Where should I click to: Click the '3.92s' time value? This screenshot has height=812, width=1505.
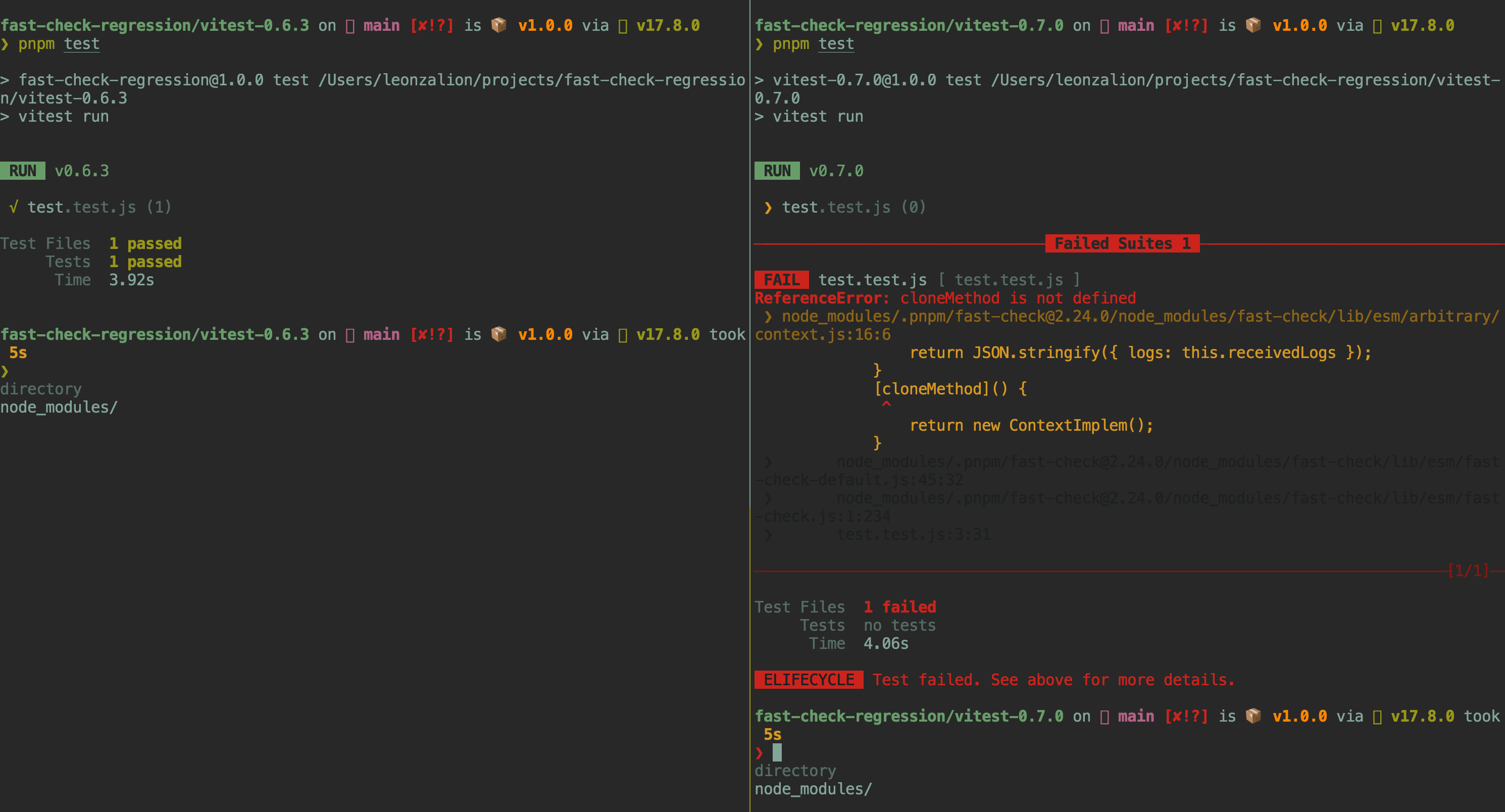pos(131,280)
